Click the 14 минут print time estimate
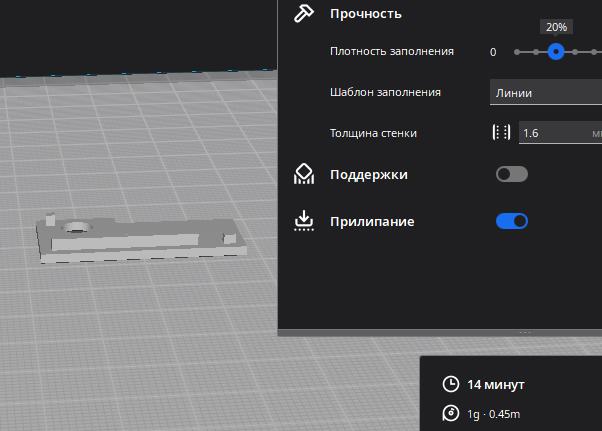The width and height of the screenshot is (602, 431). [496, 385]
